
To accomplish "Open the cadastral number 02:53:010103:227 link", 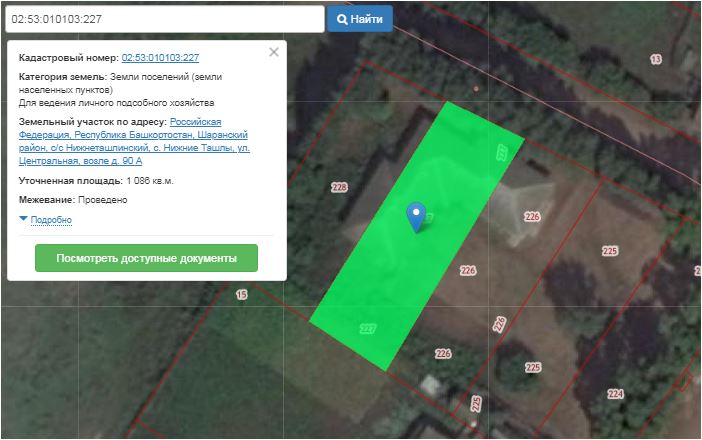I will click(160, 59).
